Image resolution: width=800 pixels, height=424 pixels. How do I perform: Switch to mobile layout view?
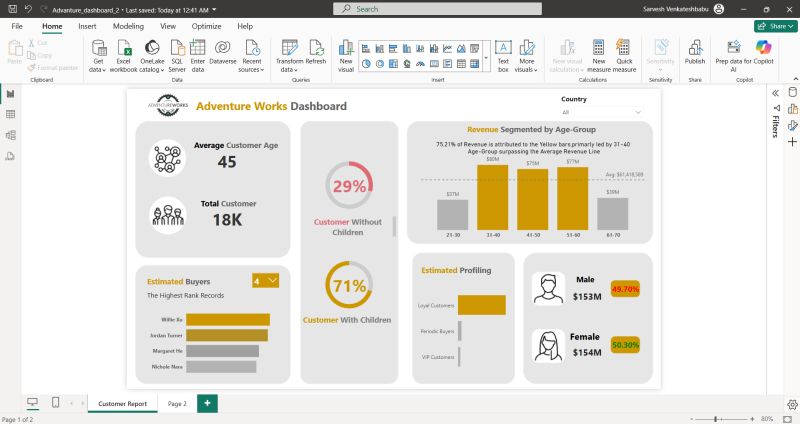(x=56, y=403)
